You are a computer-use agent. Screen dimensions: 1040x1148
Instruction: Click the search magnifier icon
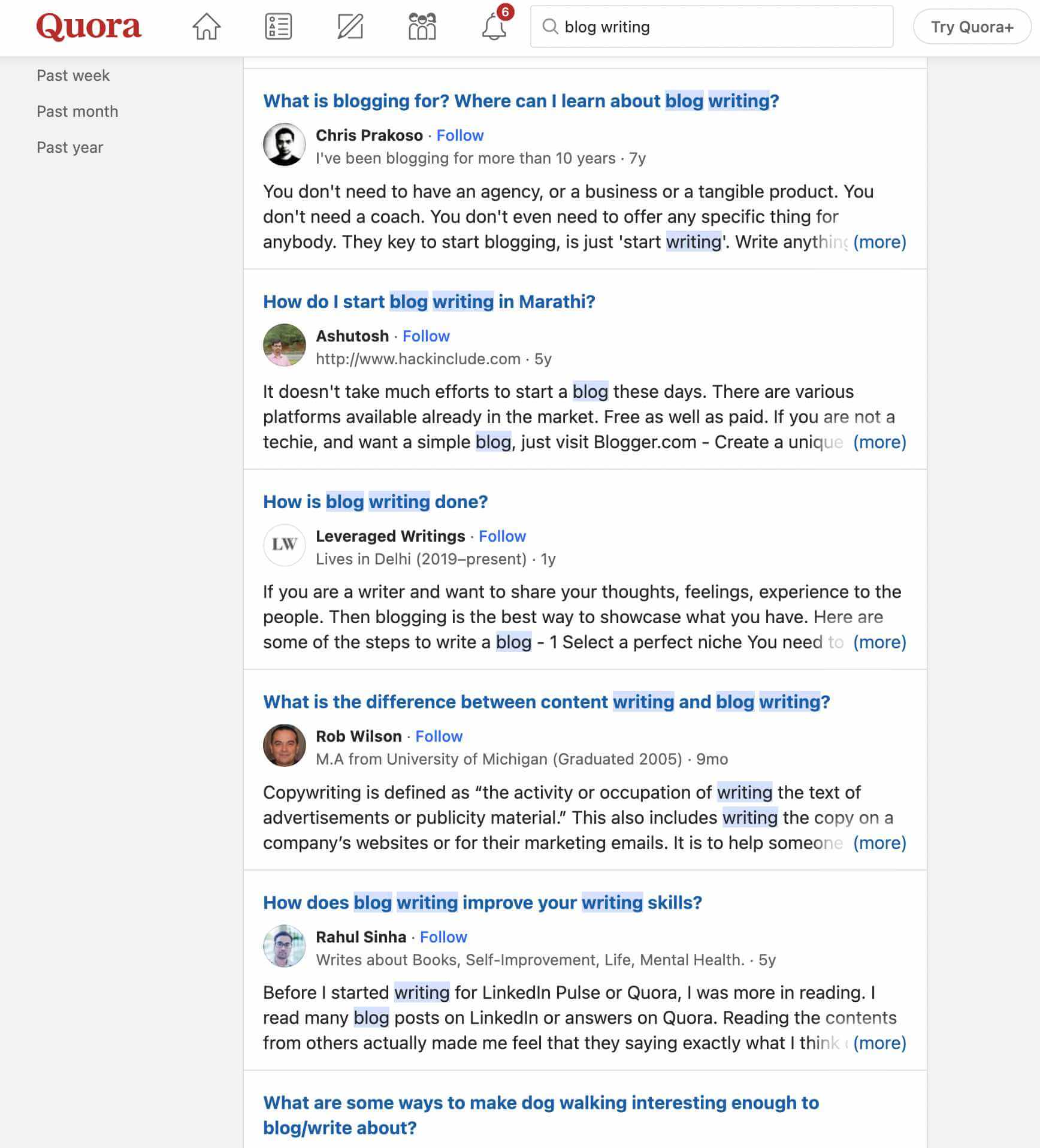tap(550, 27)
